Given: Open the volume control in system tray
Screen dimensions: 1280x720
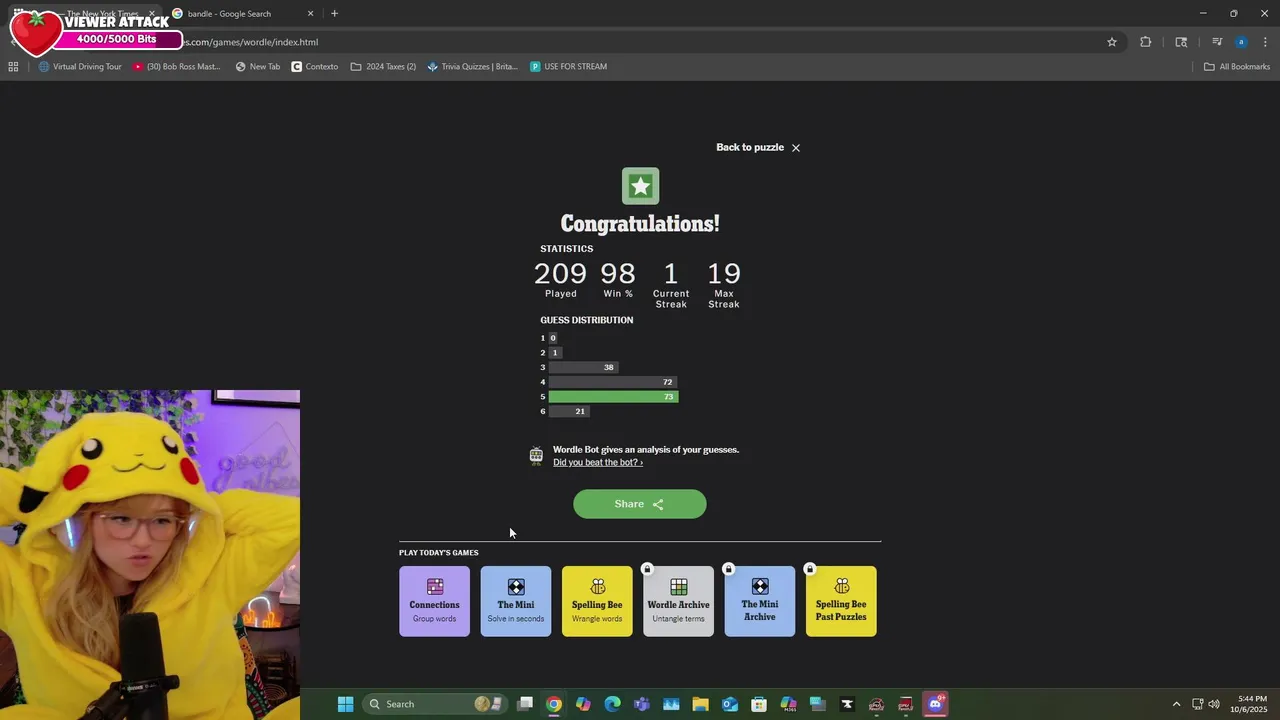Looking at the screenshot, I should (x=1214, y=704).
